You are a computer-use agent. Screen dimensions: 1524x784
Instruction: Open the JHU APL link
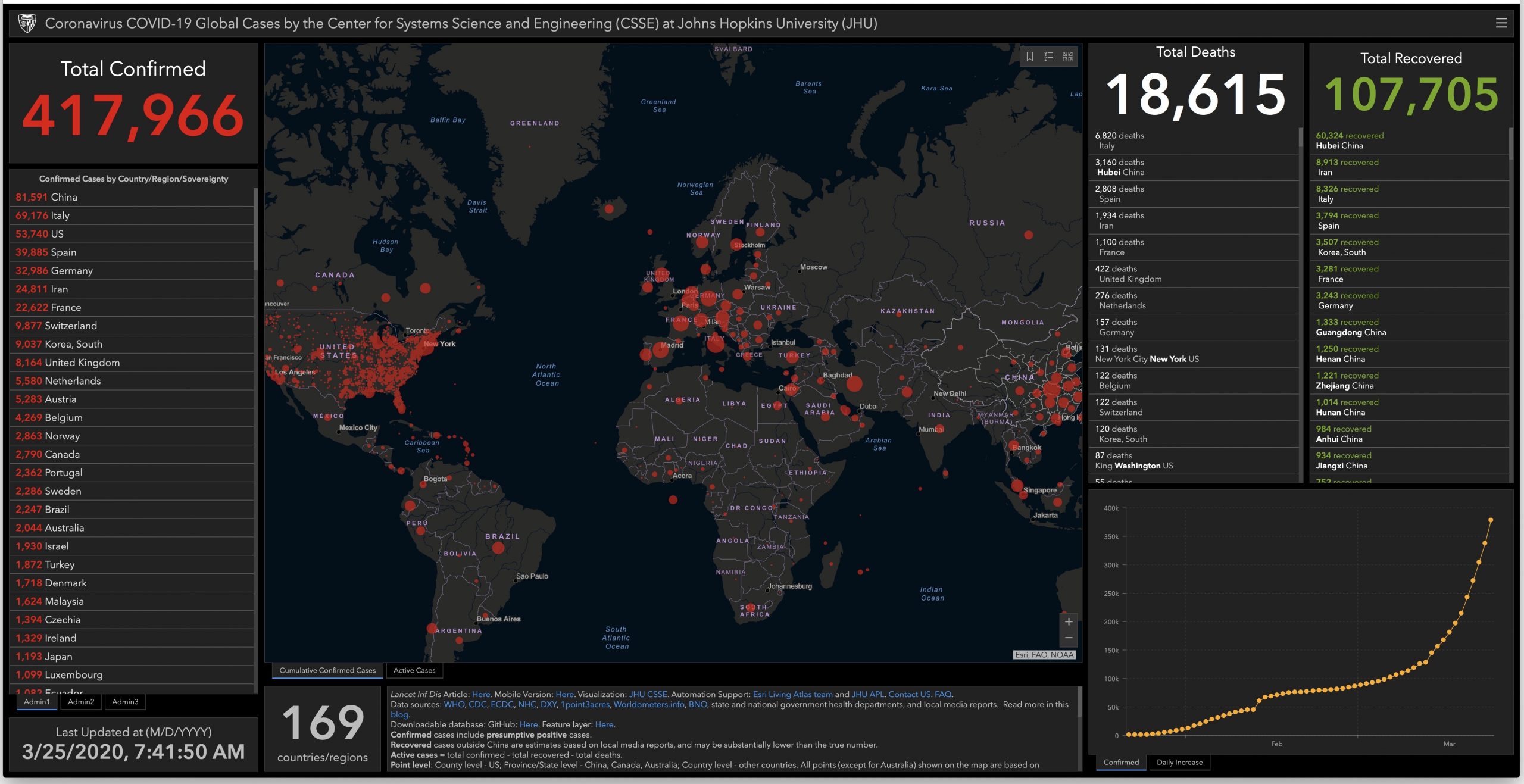click(867, 694)
